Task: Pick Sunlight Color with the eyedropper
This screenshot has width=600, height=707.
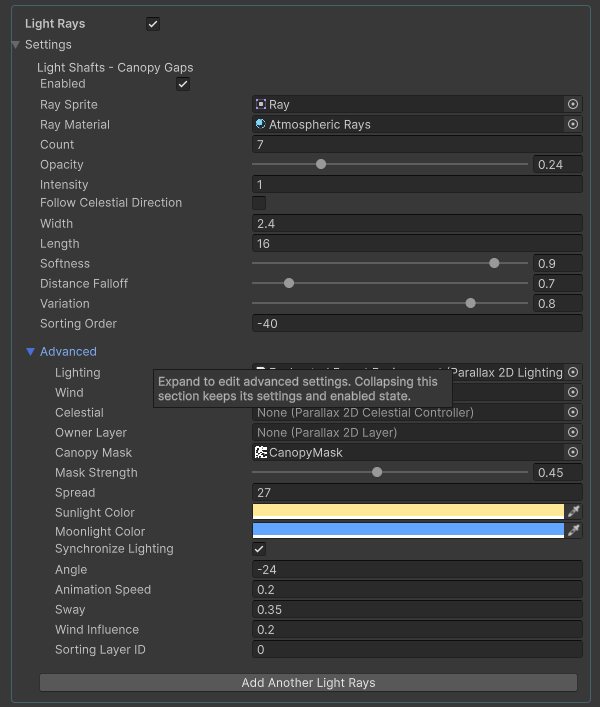Action: coord(573,511)
